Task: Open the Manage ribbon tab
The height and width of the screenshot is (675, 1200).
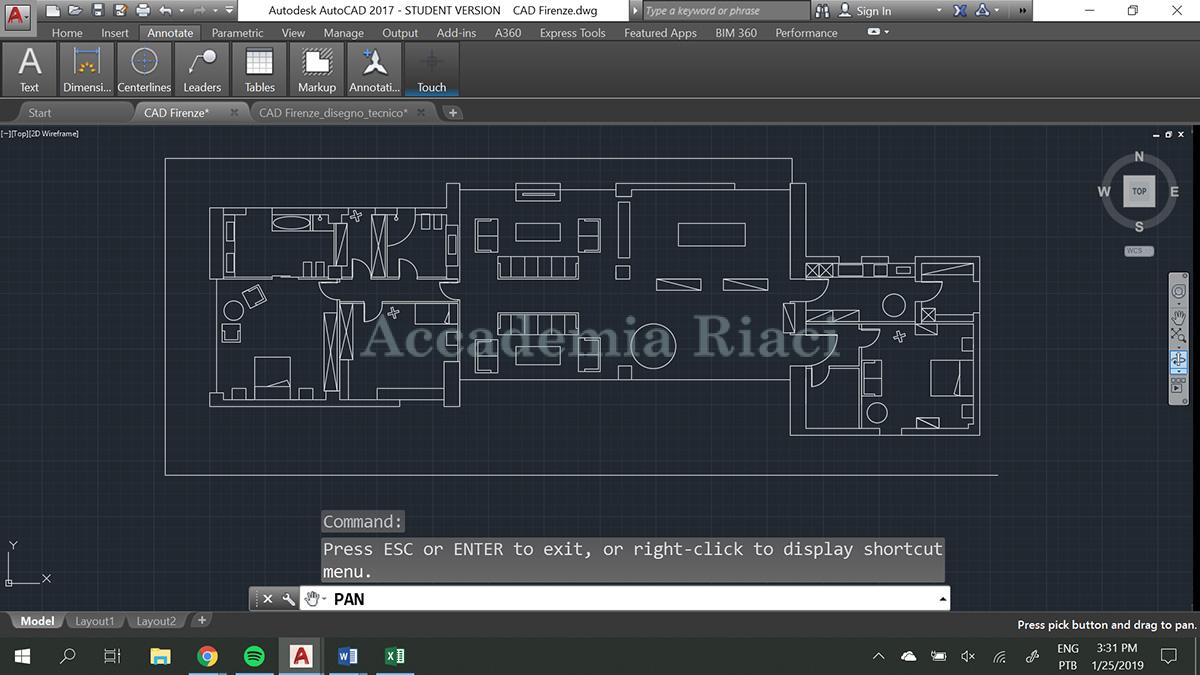Action: (x=343, y=33)
